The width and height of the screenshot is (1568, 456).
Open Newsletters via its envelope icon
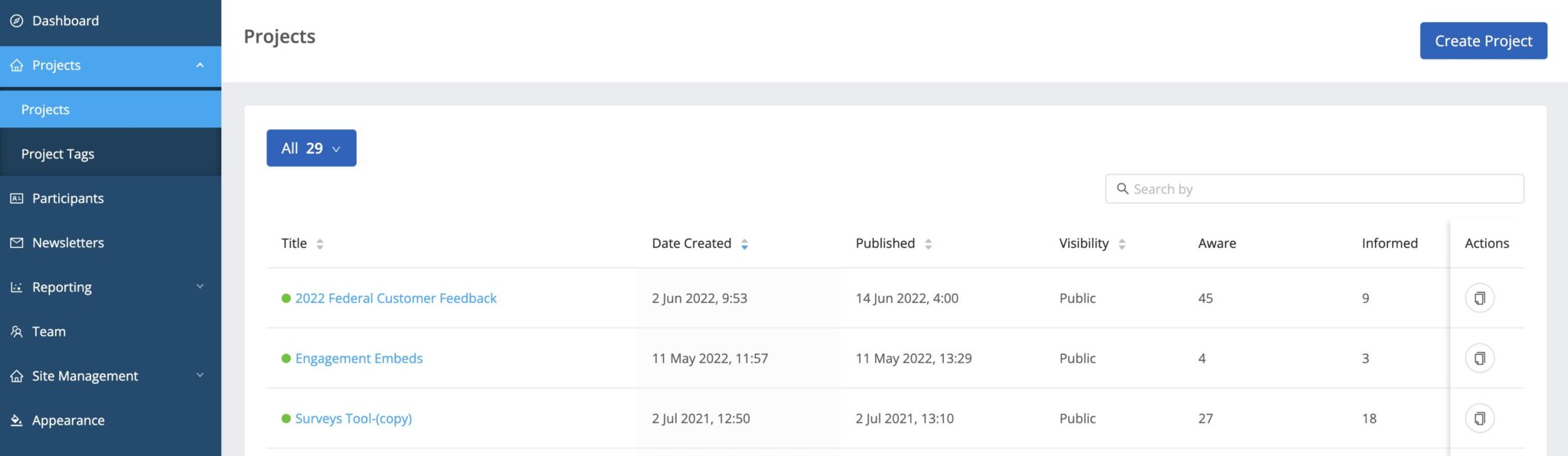pos(17,243)
